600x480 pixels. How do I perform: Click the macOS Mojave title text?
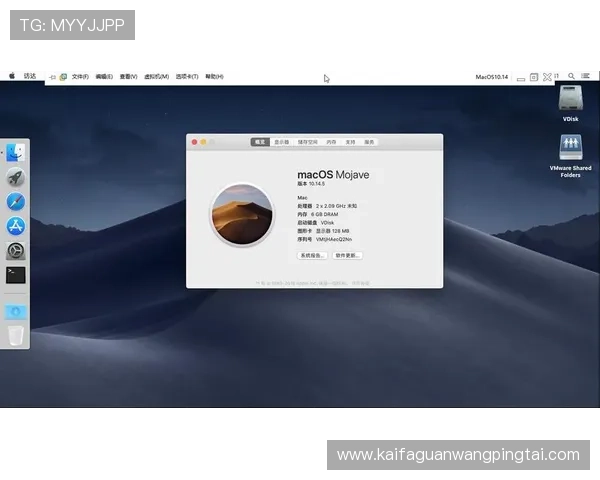333,175
